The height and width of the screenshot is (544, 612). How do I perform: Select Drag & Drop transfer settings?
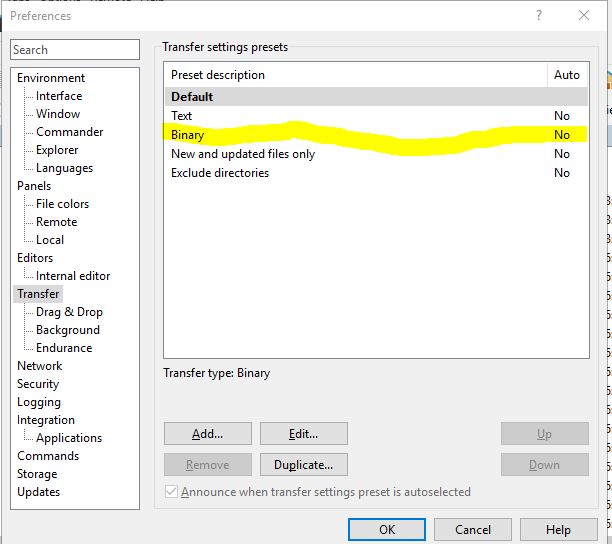coord(69,312)
